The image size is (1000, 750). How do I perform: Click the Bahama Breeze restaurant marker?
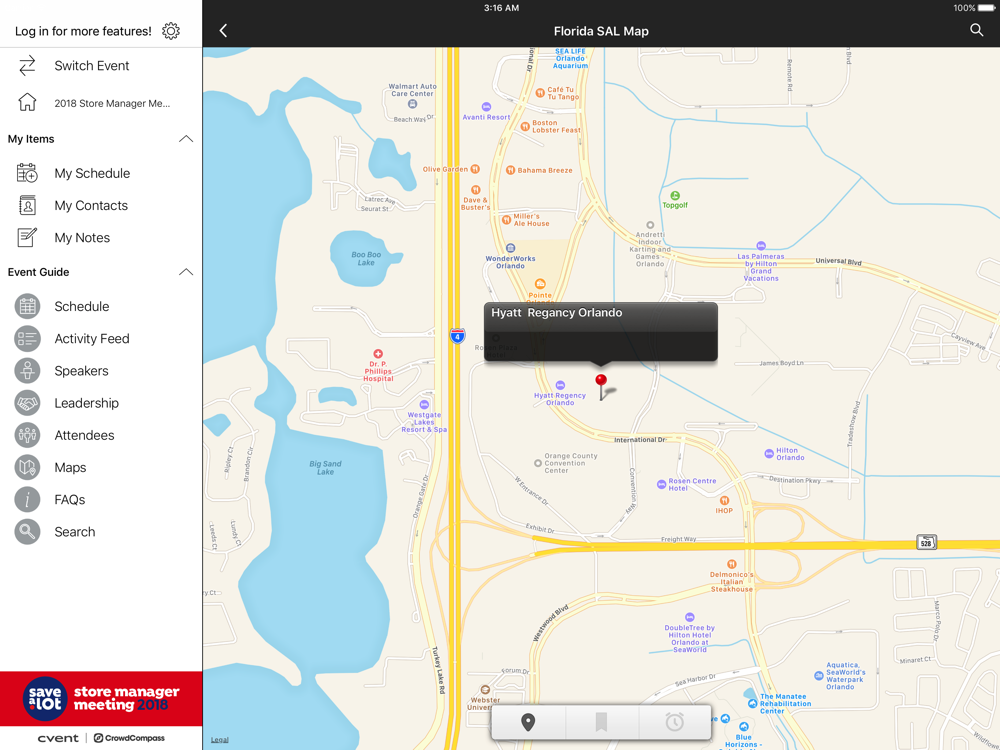(x=510, y=170)
